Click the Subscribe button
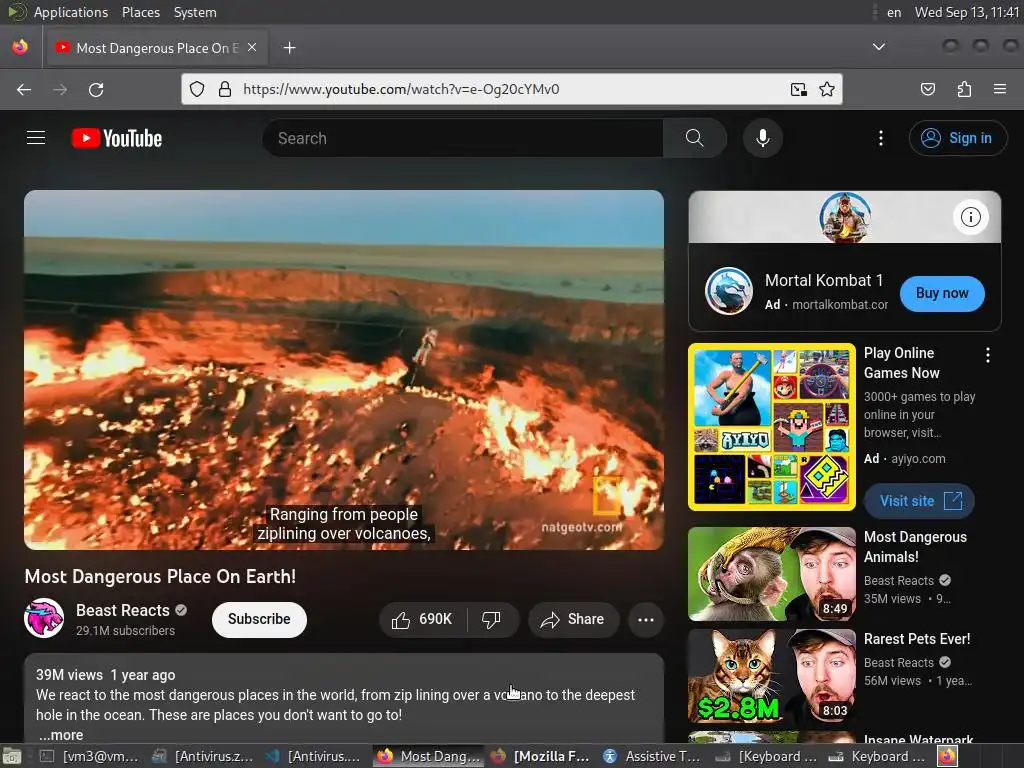This screenshot has height=768, width=1024. point(259,619)
